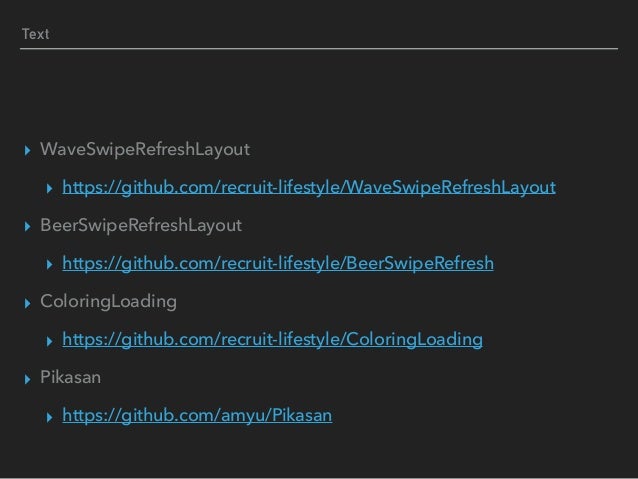Click the triangle bullet beside Pikasan

pos(27,379)
